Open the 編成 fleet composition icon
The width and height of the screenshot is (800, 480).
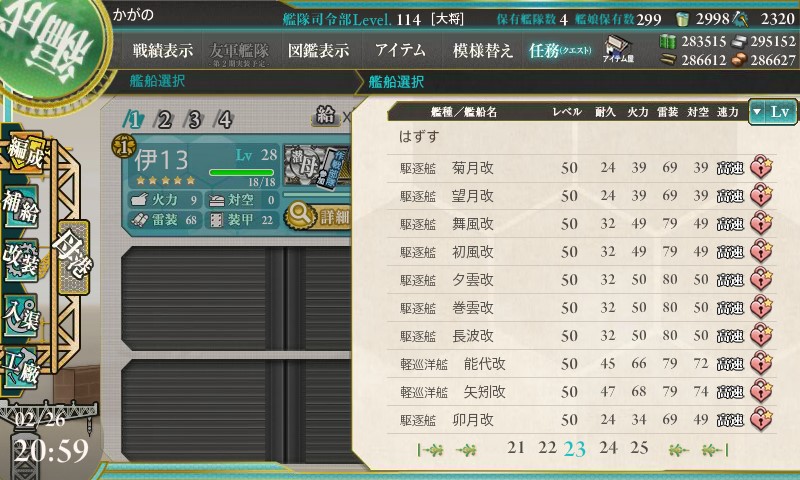click(24, 154)
